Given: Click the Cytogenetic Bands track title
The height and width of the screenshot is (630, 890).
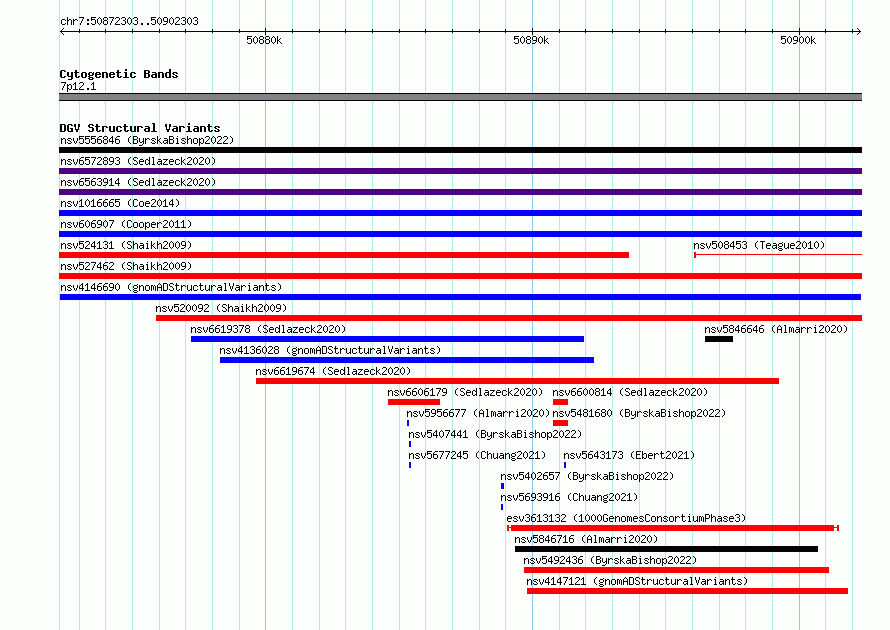Looking at the screenshot, I should 119,74.
